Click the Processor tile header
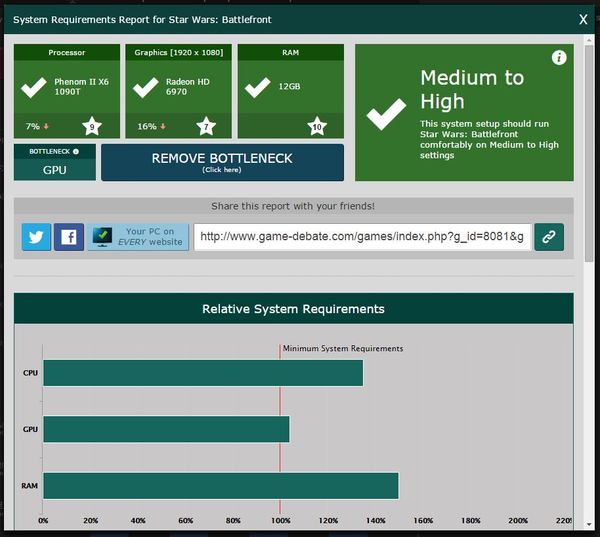Screen dimensions: 600x537 point(67,52)
